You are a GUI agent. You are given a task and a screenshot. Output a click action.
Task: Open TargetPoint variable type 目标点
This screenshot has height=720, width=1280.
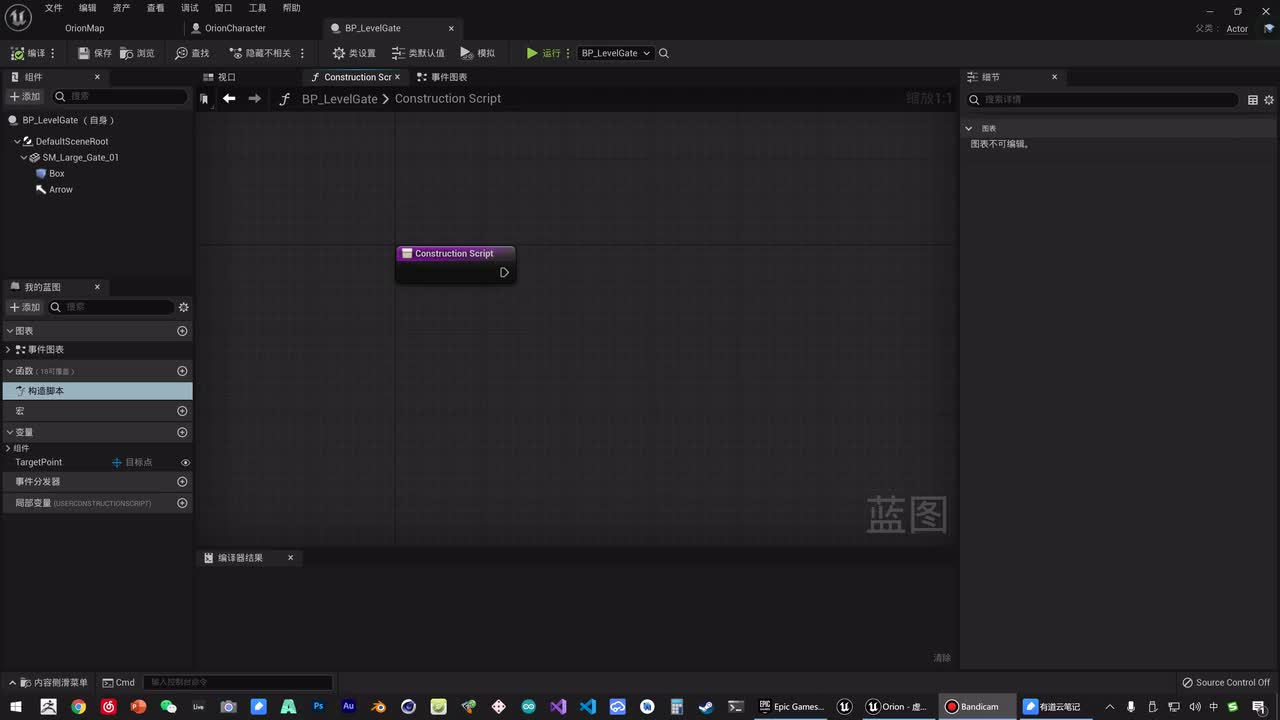pos(132,462)
